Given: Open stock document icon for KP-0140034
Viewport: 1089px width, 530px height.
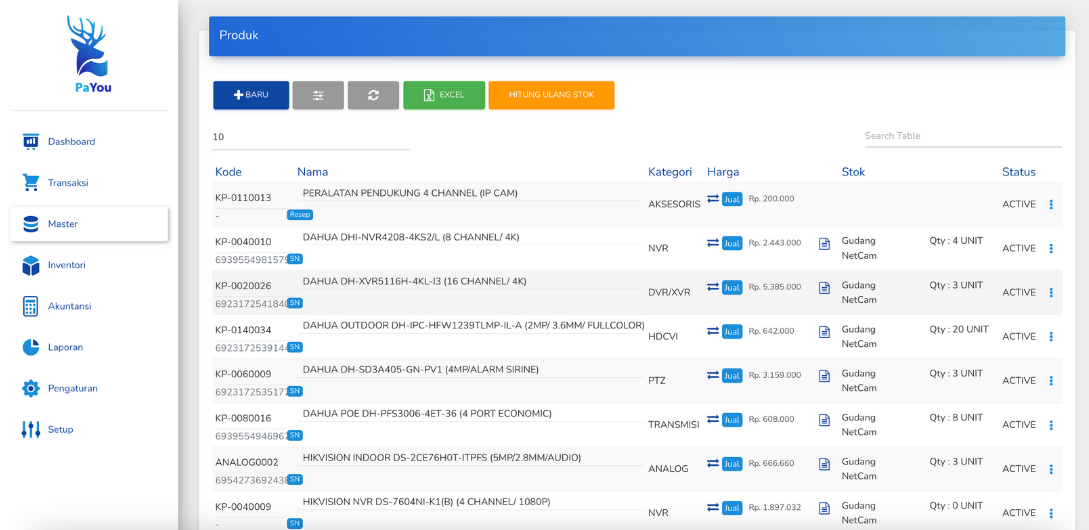Looking at the screenshot, I should (824, 332).
